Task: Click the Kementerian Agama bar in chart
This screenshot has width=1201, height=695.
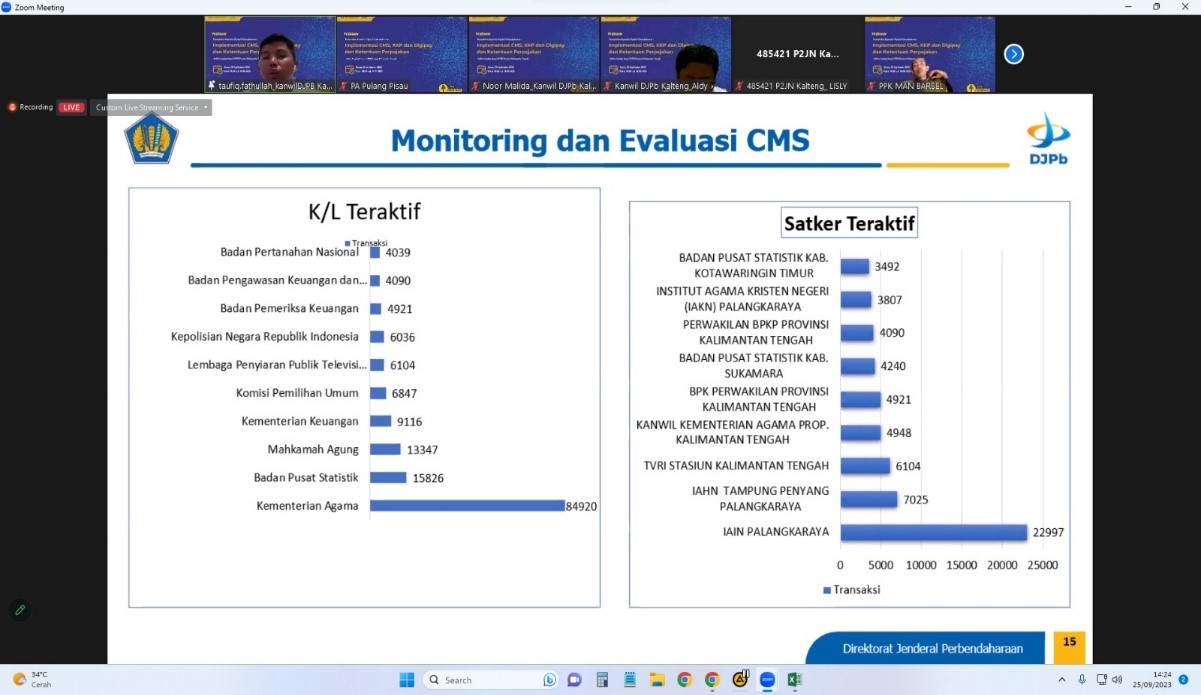Action: click(467, 506)
